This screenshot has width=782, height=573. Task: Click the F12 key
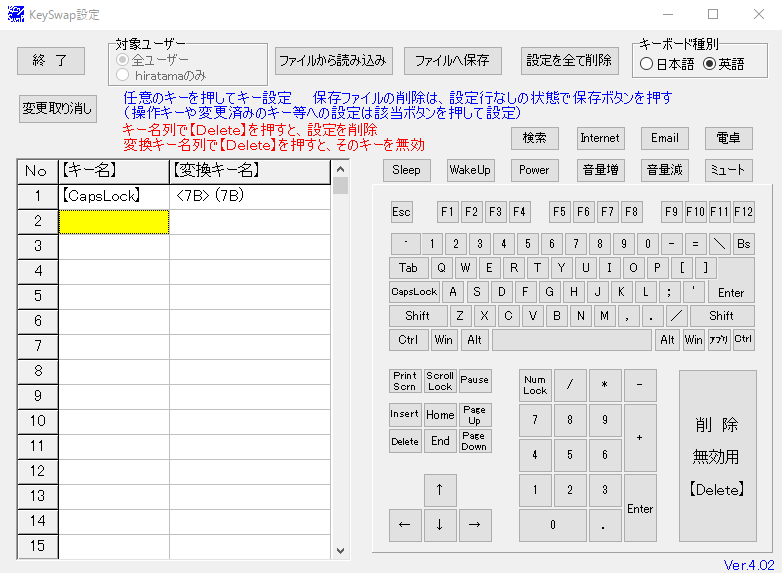(744, 212)
